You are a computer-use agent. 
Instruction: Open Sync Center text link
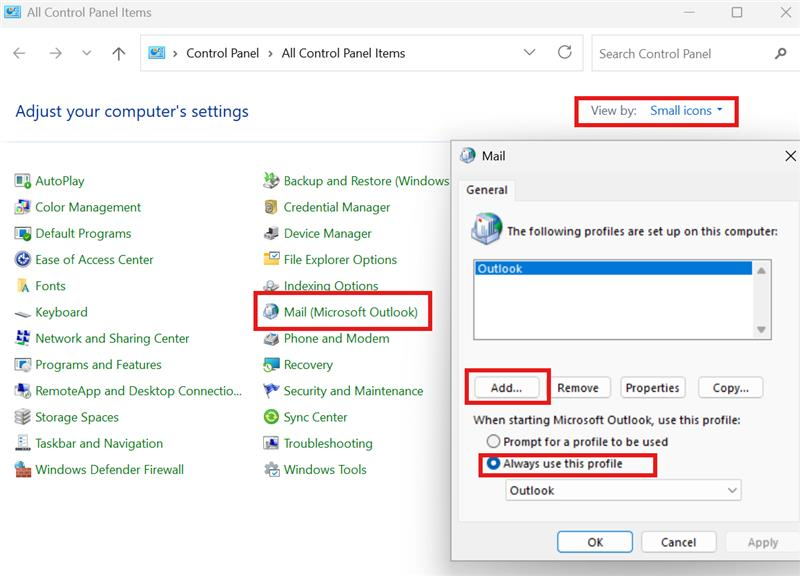tap(315, 417)
